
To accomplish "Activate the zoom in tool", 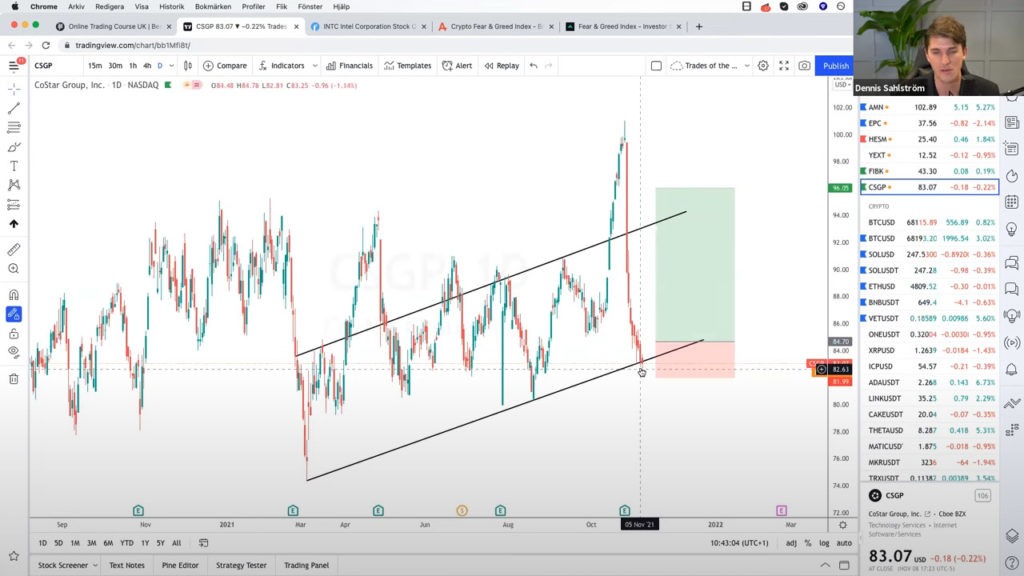I will pyautogui.click(x=14, y=268).
